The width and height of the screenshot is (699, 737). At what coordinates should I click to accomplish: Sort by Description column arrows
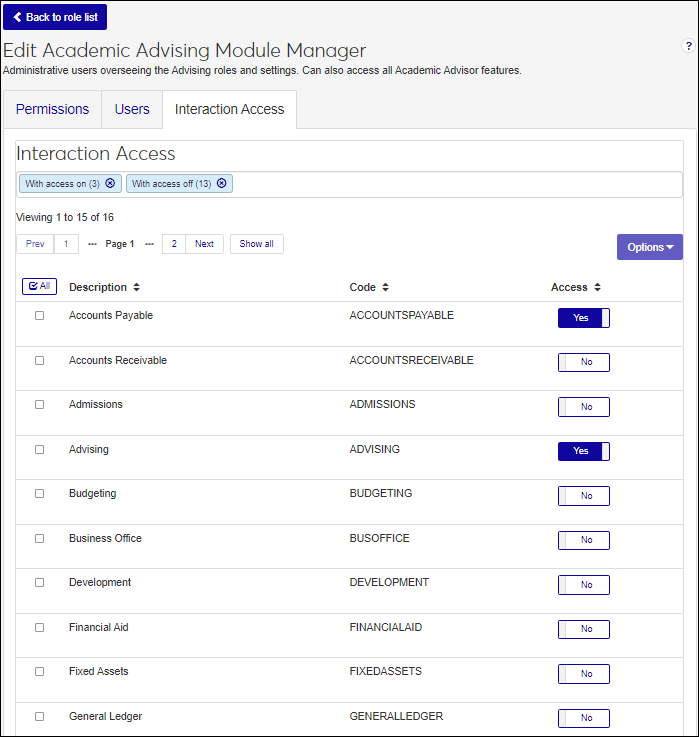[136, 288]
